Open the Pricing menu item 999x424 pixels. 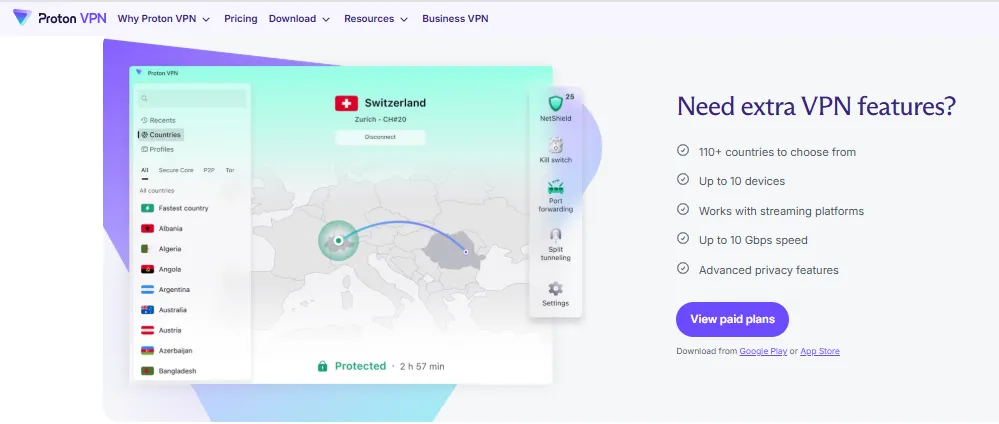(x=241, y=18)
